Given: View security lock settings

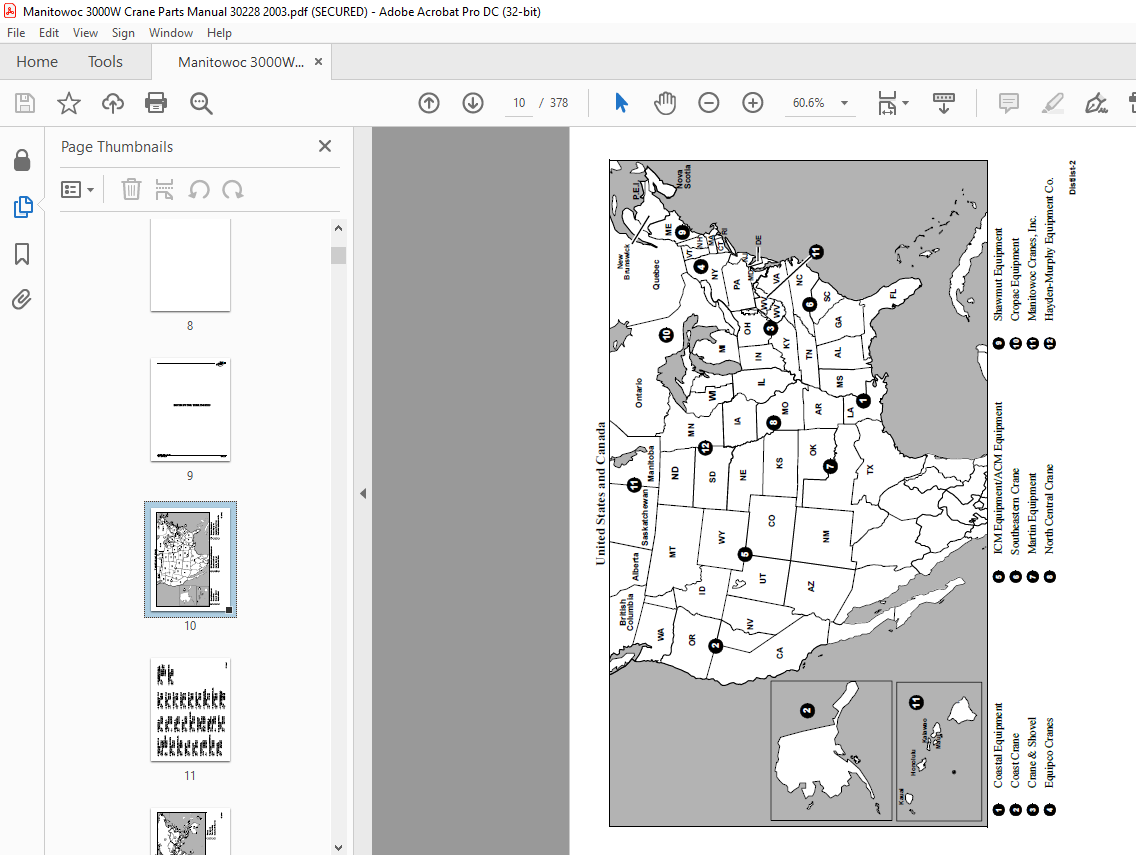Looking at the screenshot, I should pos(22,160).
